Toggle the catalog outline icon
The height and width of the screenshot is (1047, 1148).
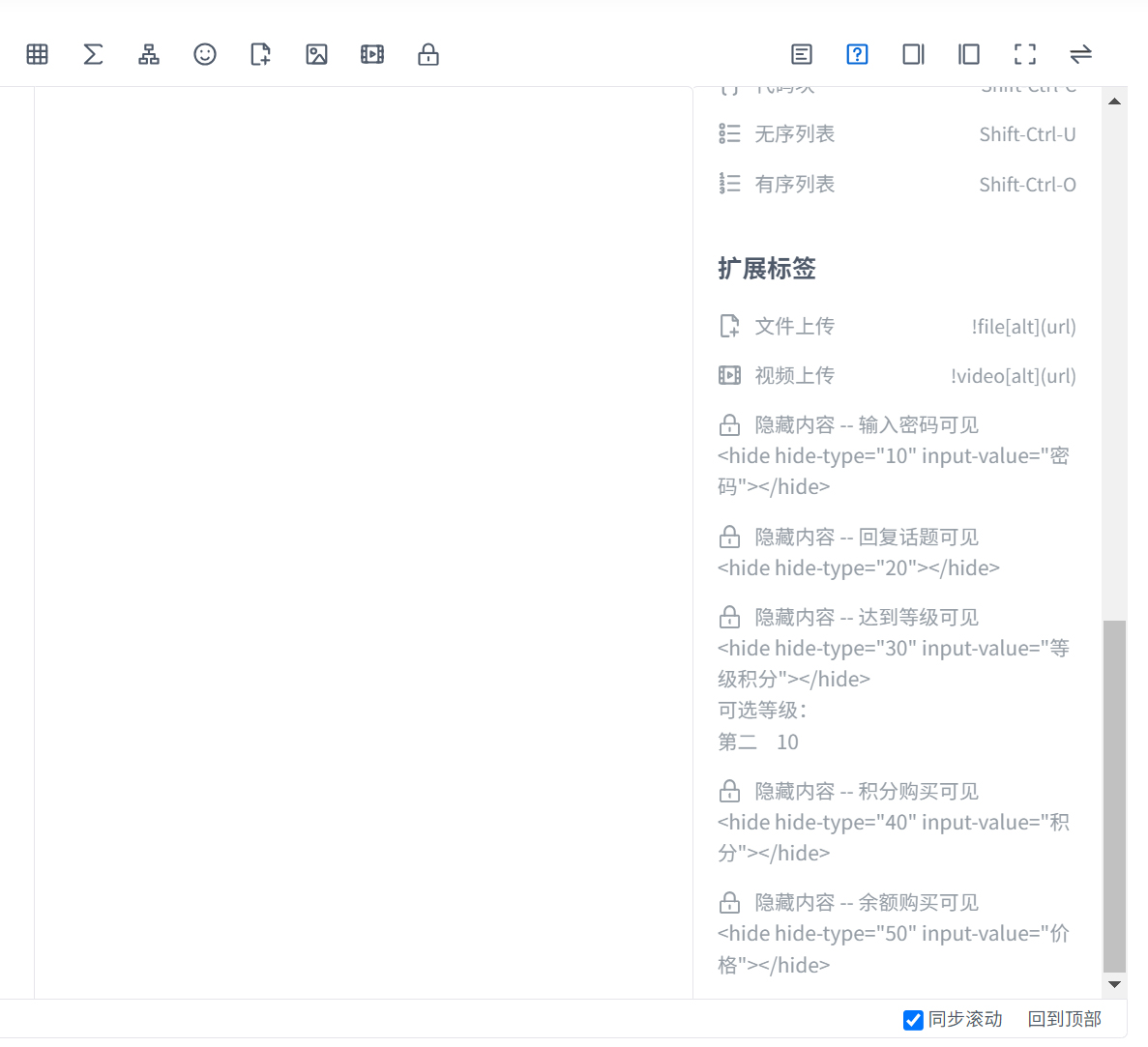802,54
